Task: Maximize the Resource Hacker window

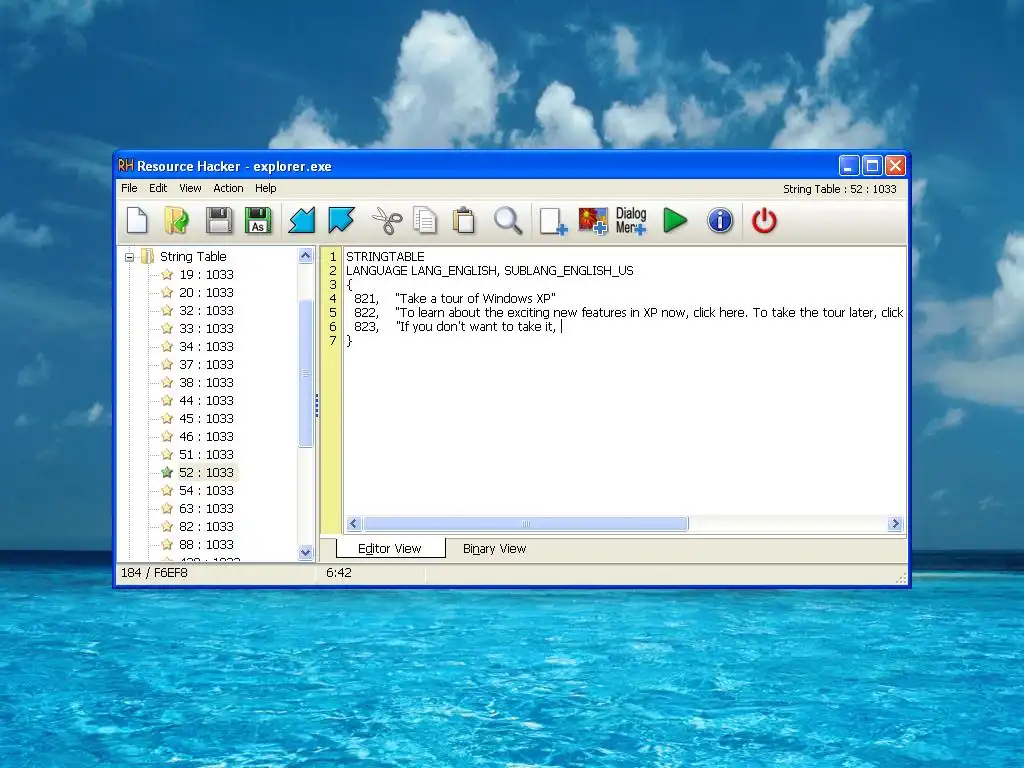Action: [872, 166]
